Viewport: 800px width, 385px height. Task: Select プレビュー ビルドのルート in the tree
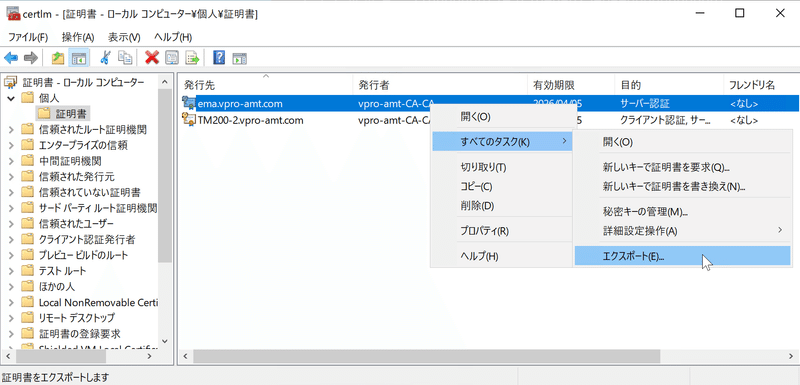coord(83,255)
